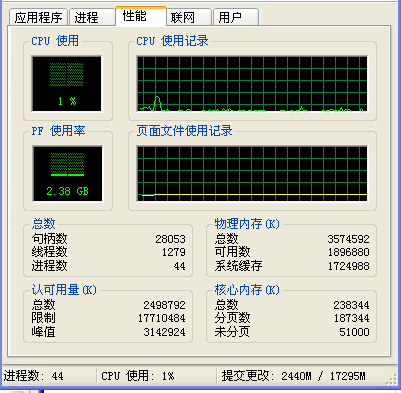Screen dimensions: 401x393
Task: Click the PF 使用率 gauge showing 2.38 GB
Action: [x=68, y=173]
